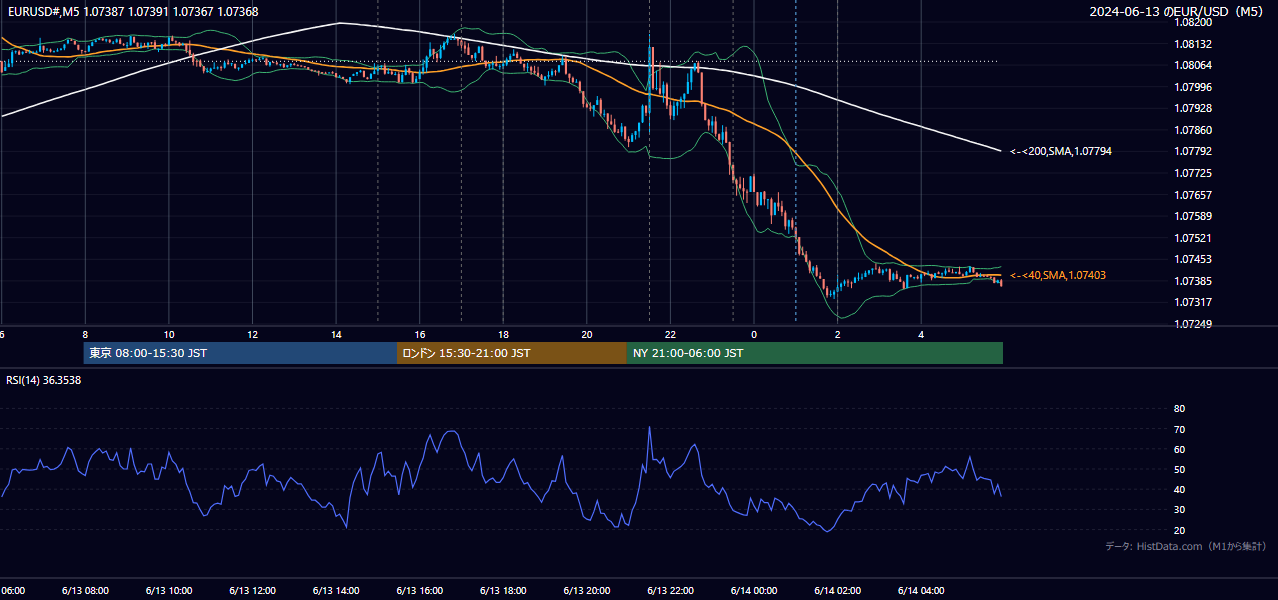This screenshot has width=1278, height=600.
Task: Click RSI scale label 70
Action: point(1179,429)
